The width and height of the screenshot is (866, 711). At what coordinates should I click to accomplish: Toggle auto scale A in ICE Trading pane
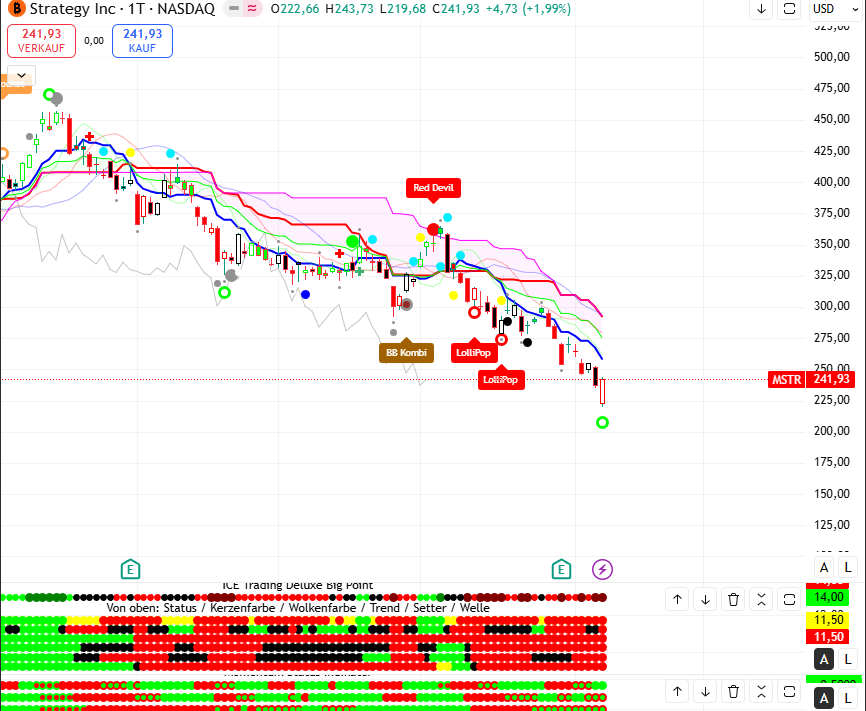[x=825, y=659]
